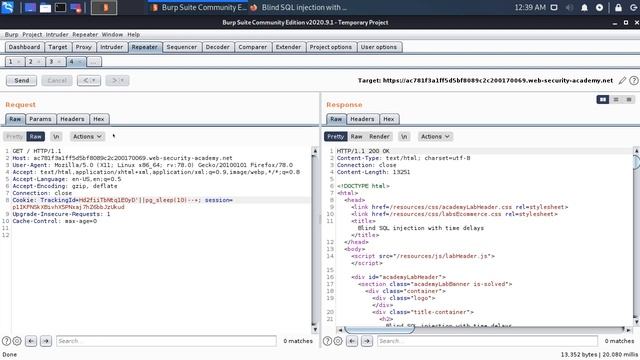Toggle Raw view in the response viewer
Viewport: 640px width, 360px height.
pos(356,136)
